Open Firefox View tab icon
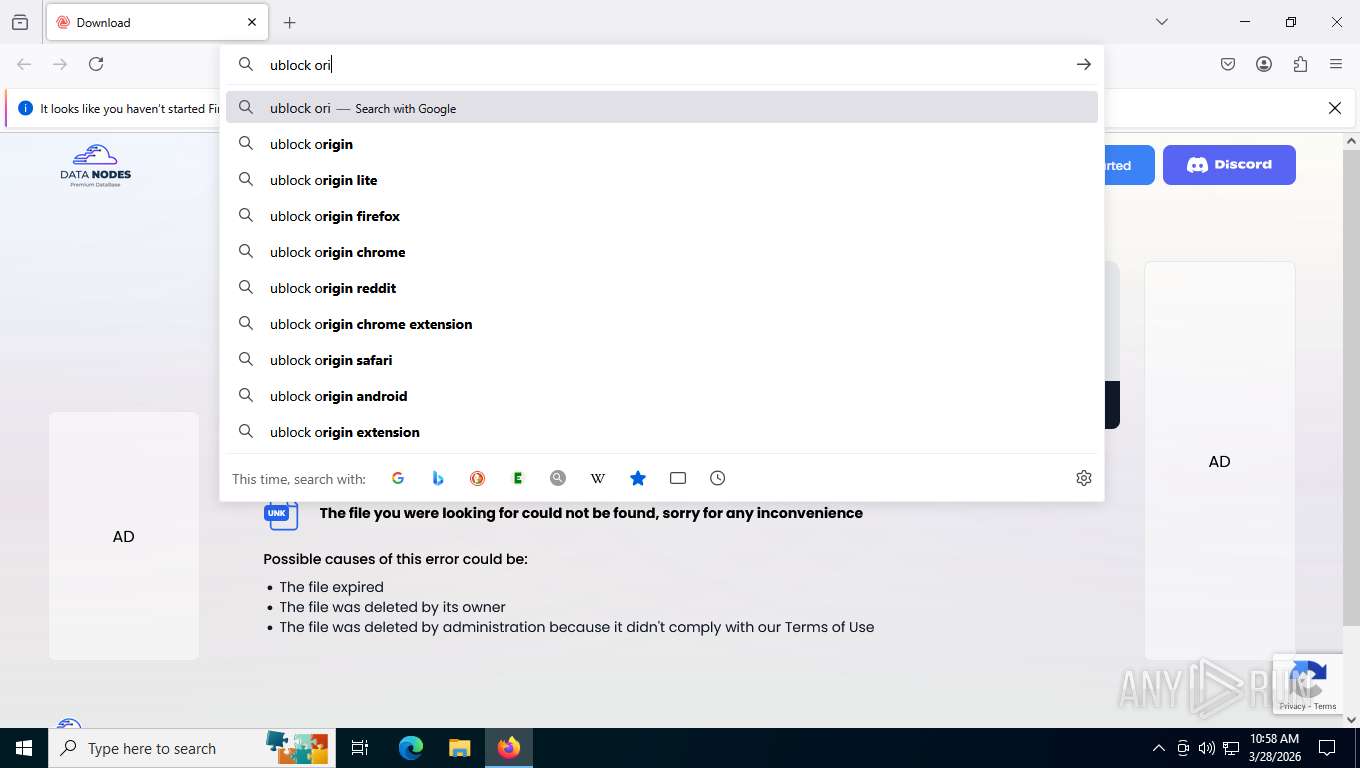The image size is (1360, 768). (x=20, y=22)
